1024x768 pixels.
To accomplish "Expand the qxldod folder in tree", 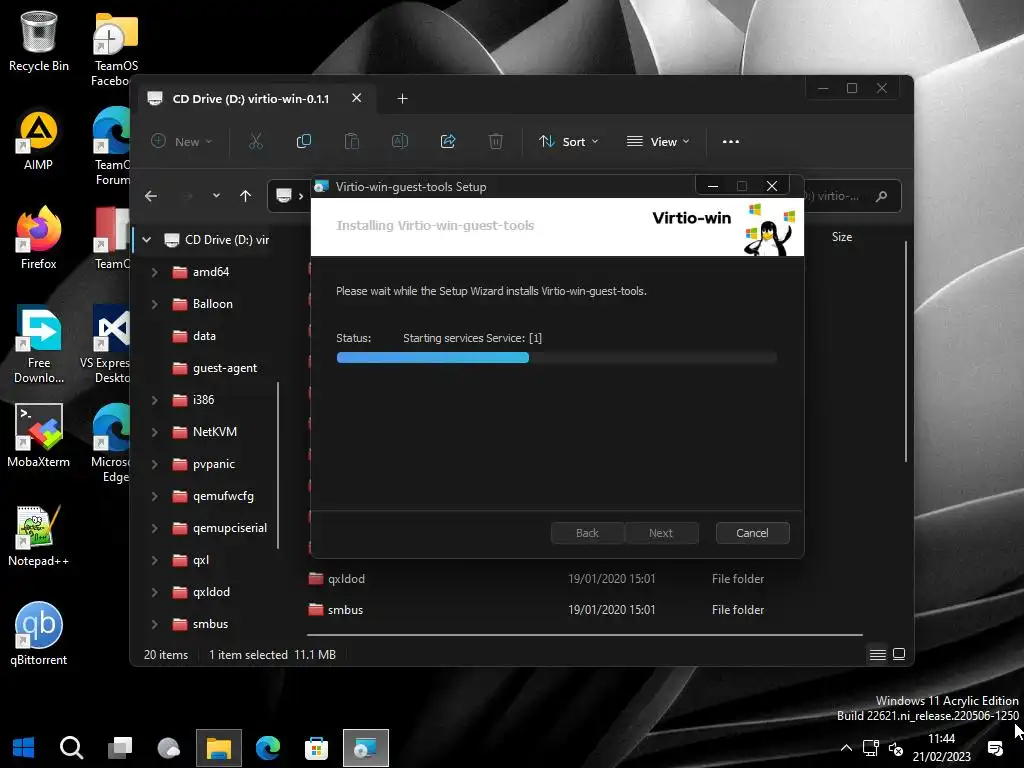I will click(x=155, y=592).
